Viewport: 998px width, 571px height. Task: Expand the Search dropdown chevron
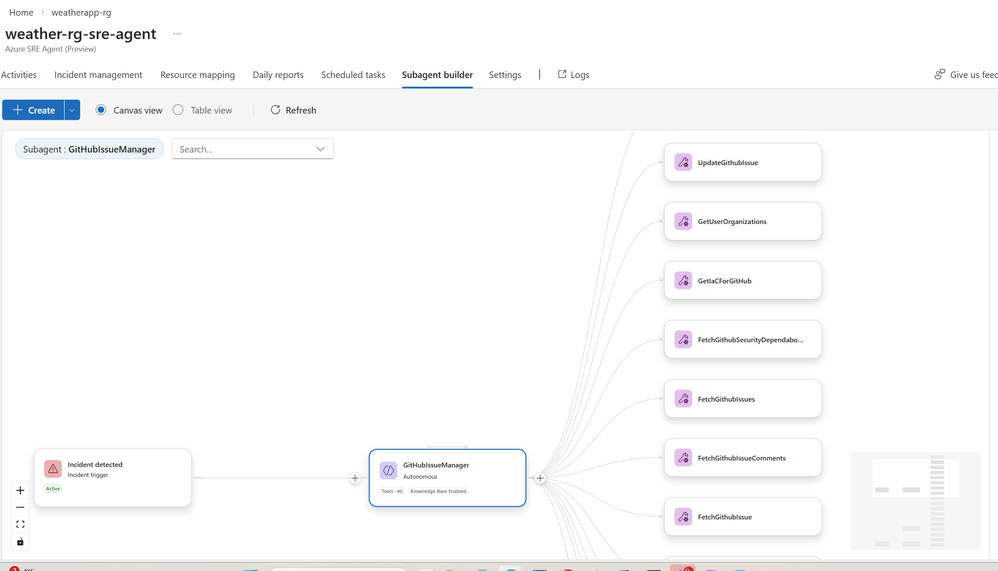point(320,149)
